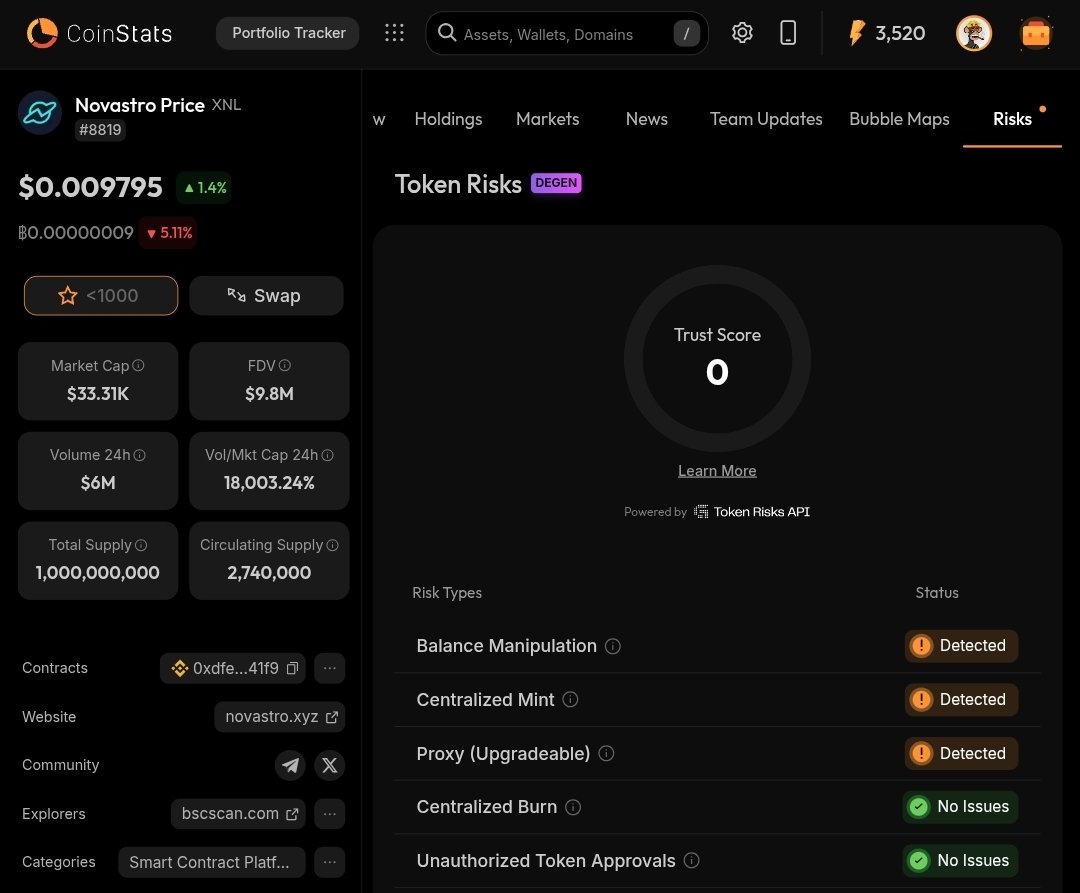Click the $33.31K market cap value
The height and width of the screenshot is (893, 1080).
[98, 394]
